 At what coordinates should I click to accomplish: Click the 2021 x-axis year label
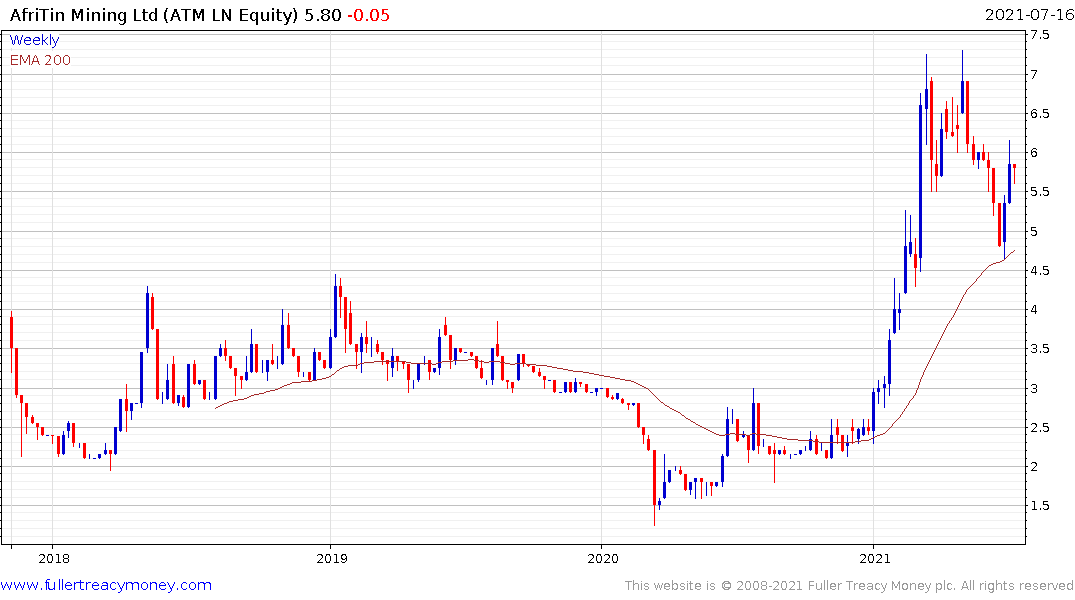pyautogui.click(x=874, y=558)
